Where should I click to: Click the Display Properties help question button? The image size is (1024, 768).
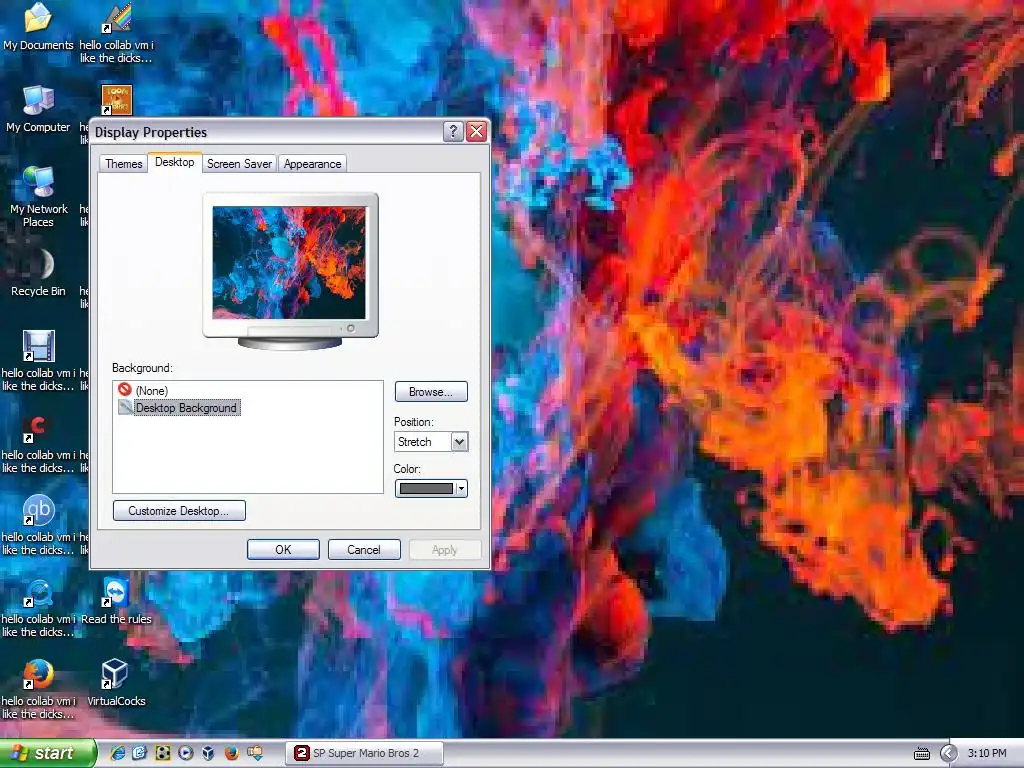[x=453, y=131]
